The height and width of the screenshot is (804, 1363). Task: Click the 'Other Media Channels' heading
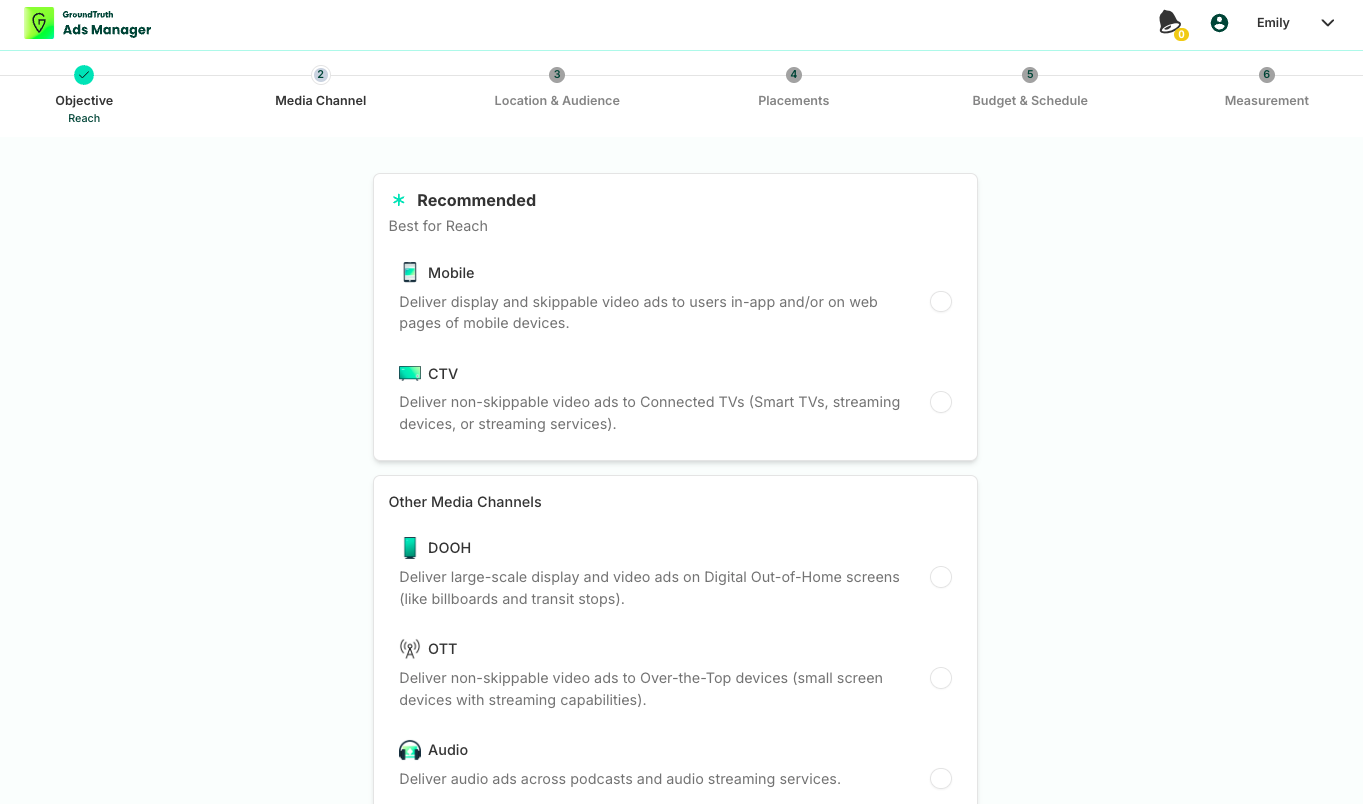465,502
